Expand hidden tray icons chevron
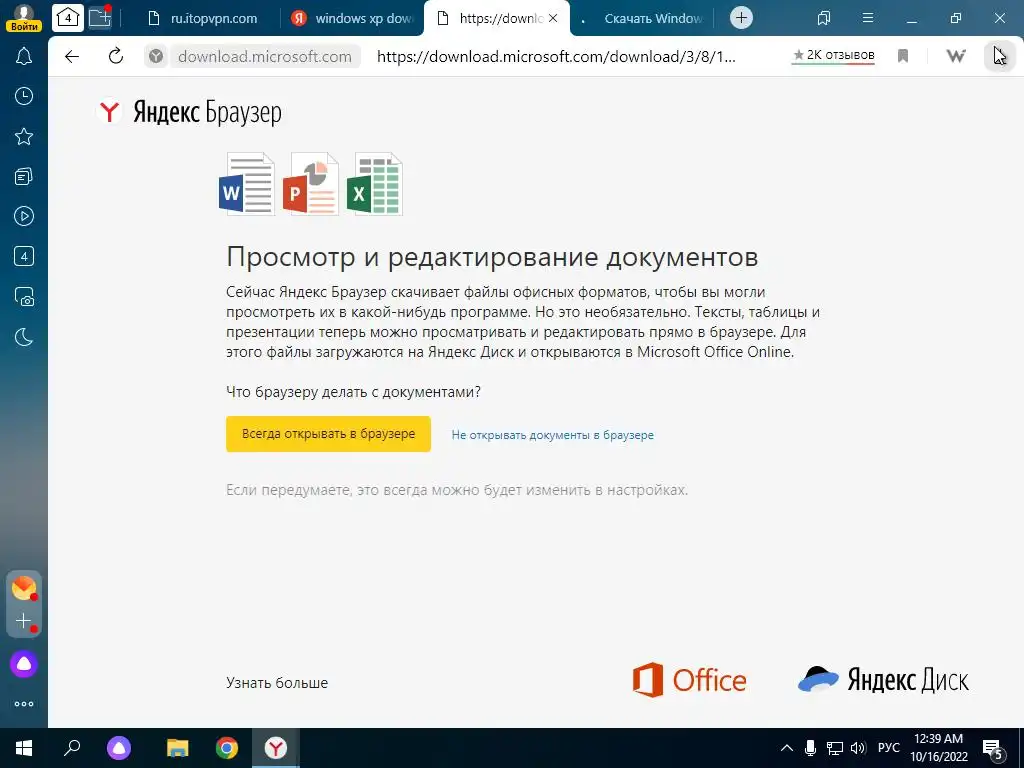The width and height of the screenshot is (1024, 768). pos(787,748)
